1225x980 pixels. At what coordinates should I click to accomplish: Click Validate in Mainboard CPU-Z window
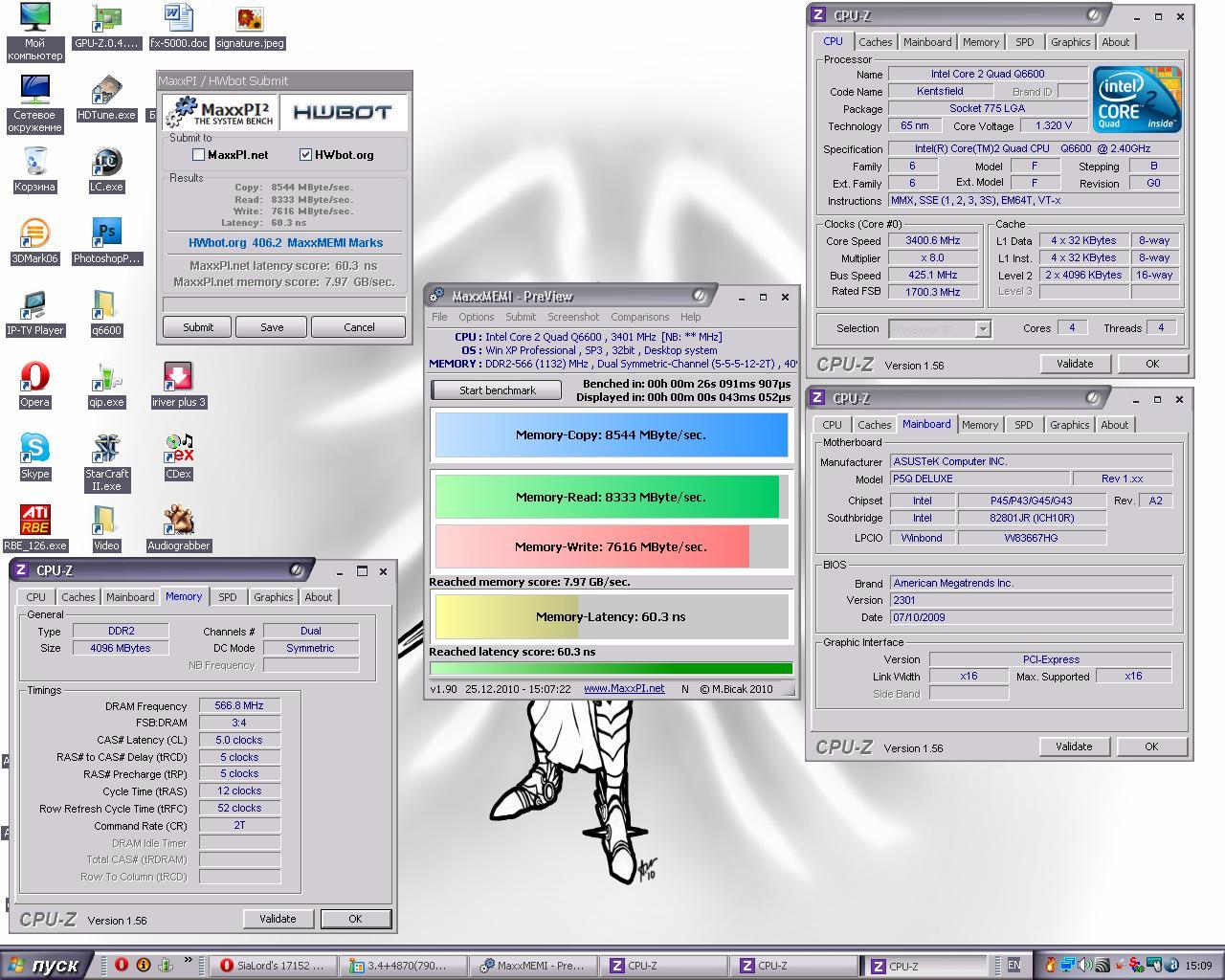pyautogui.click(x=1074, y=746)
